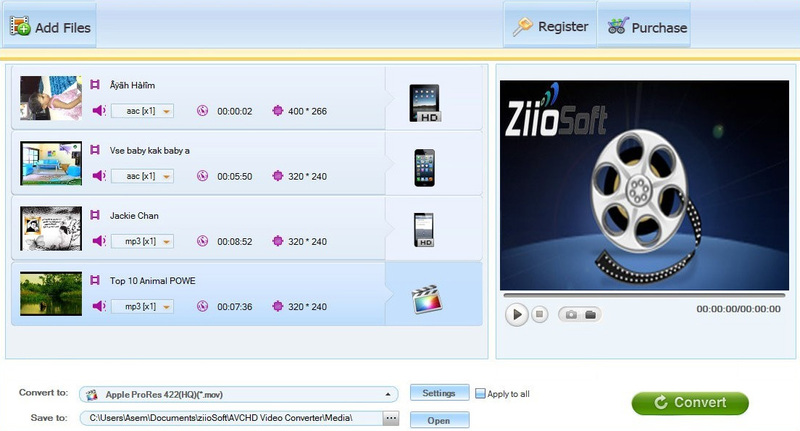Click the 00:07:36 duration value
This screenshot has height=431, width=800.
[x=235, y=307]
